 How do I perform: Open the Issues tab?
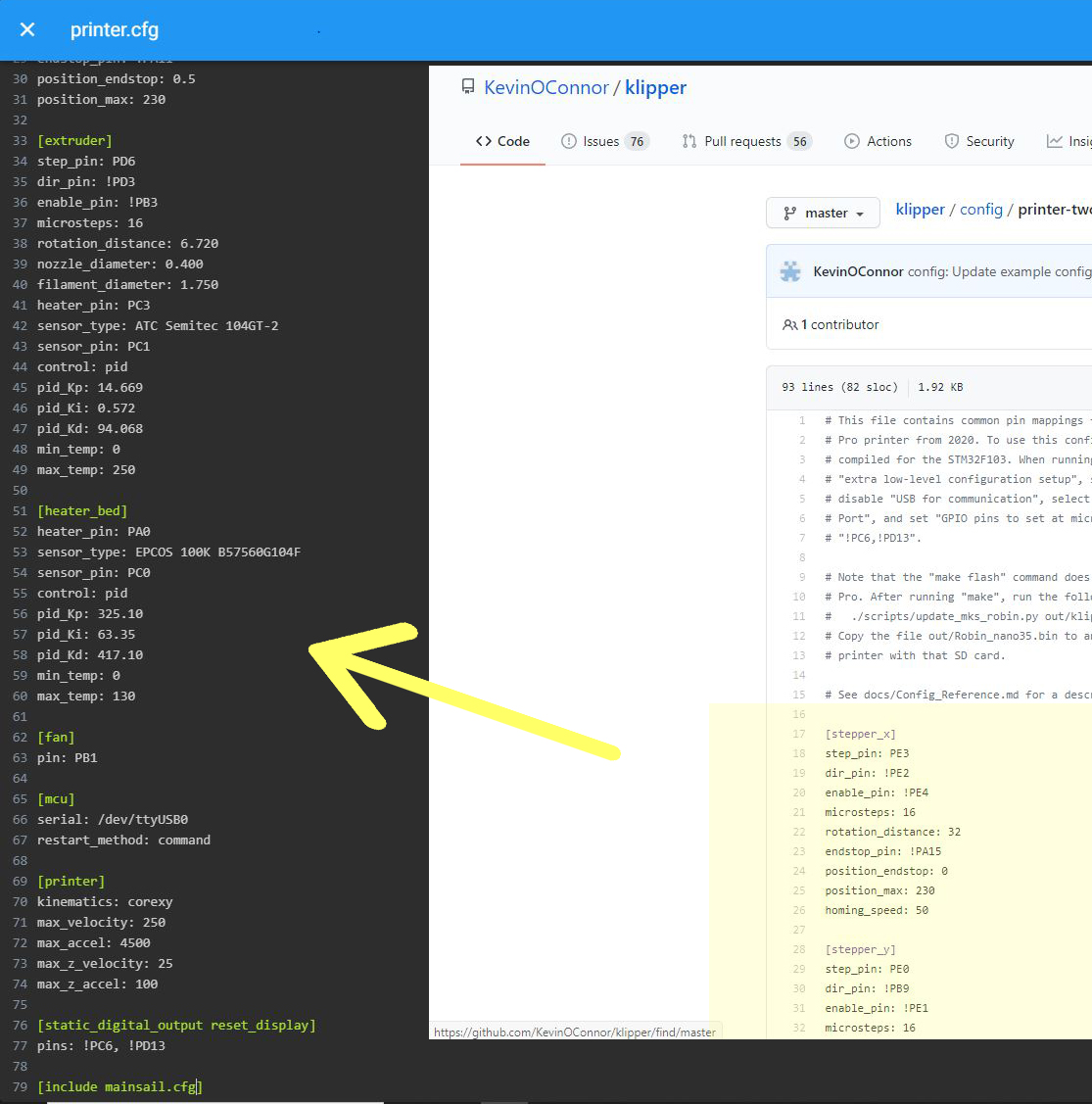pyautogui.click(x=600, y=141)
